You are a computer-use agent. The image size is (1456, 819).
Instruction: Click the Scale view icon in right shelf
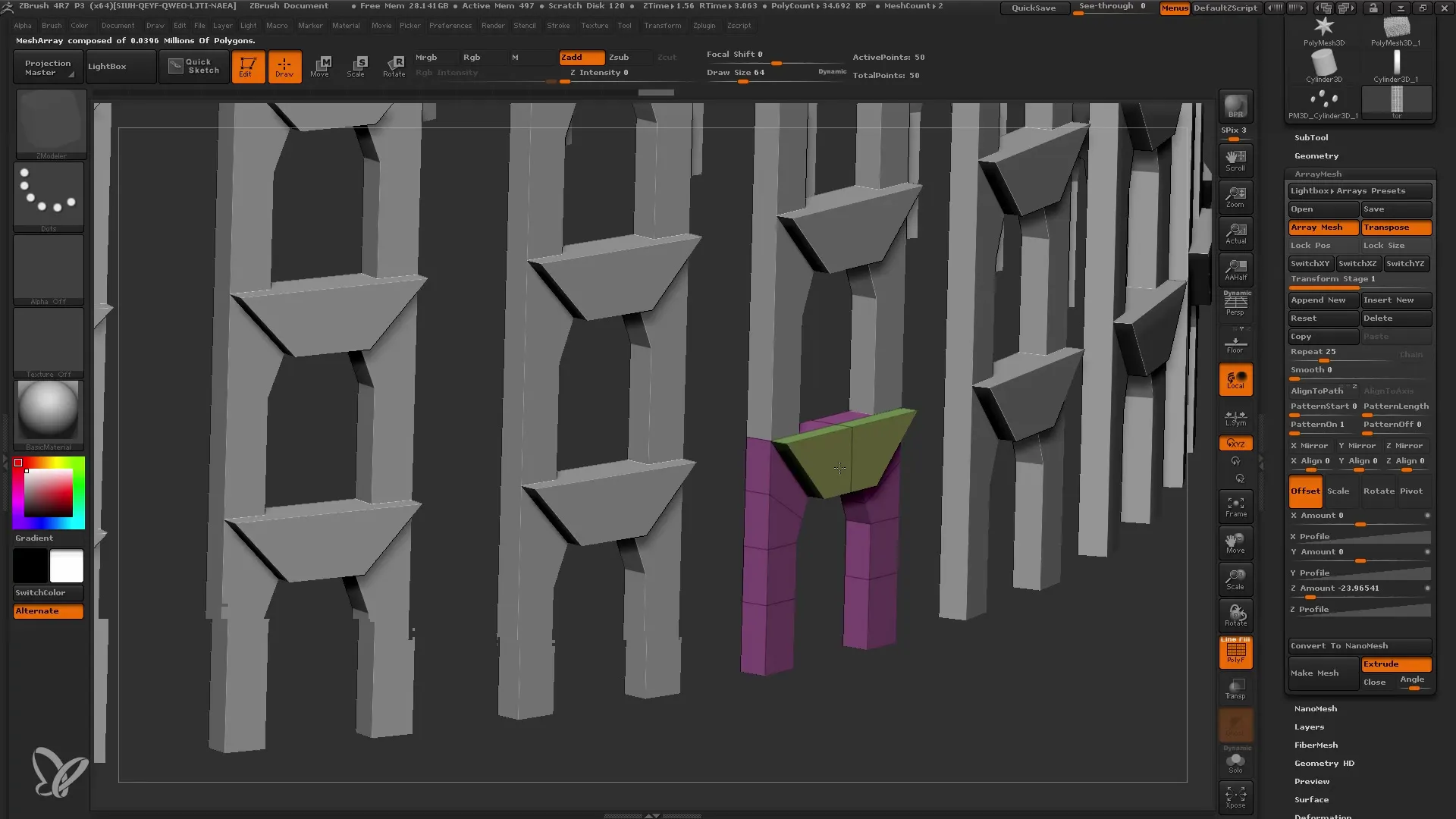coord(1235,579)
